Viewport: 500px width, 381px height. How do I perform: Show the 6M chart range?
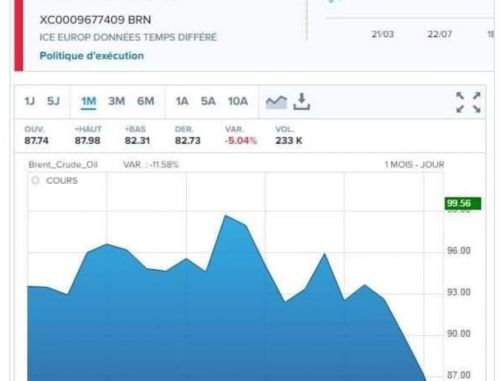[146, 101]
